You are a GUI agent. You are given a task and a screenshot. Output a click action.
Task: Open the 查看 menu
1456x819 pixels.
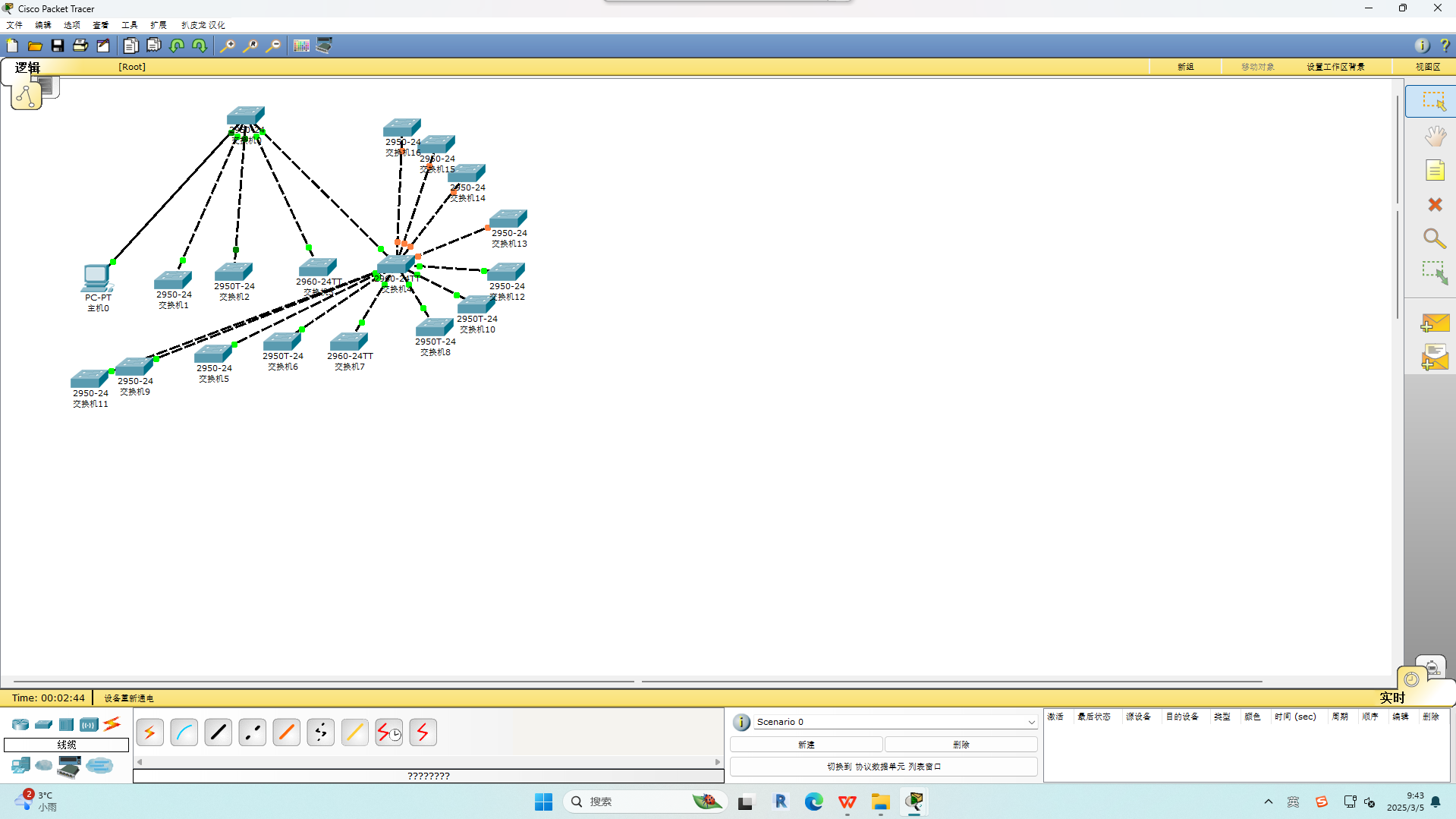click(101, 25)
